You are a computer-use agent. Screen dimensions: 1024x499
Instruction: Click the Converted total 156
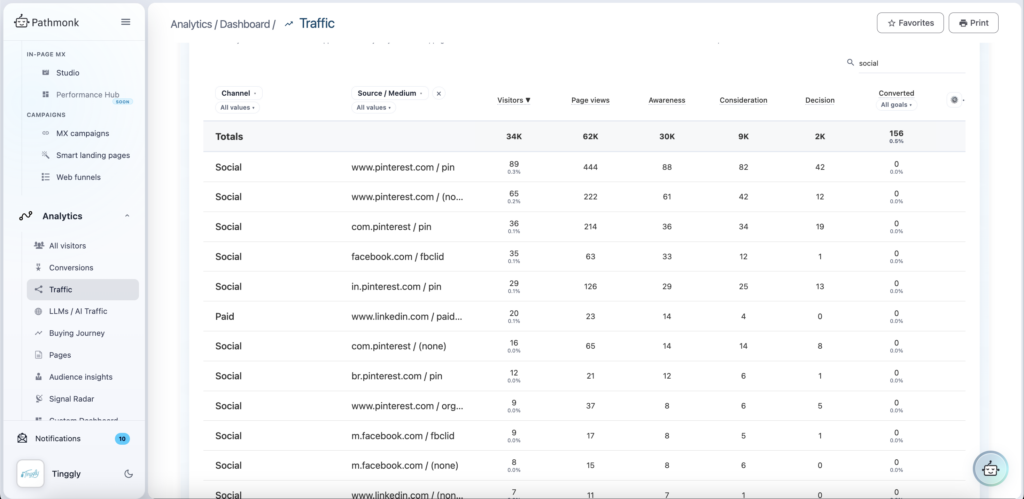click(x=896, y=133)
